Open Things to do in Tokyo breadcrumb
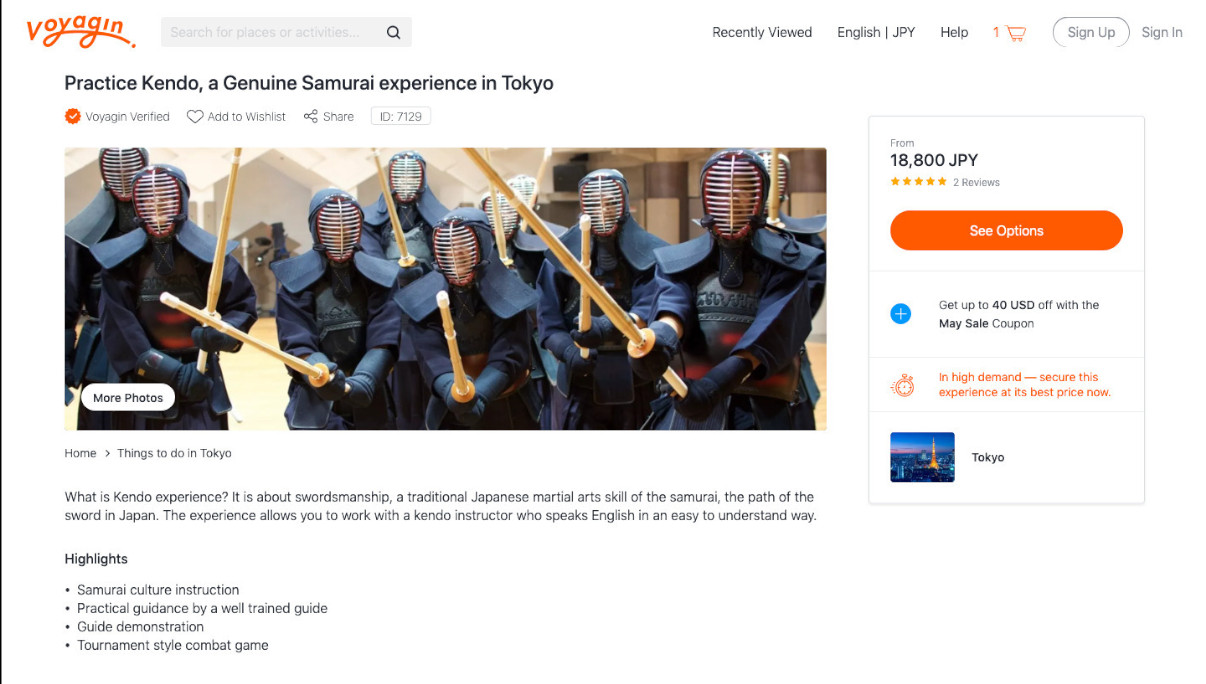Screen dimensions: 1206x684 click(174, 453)
